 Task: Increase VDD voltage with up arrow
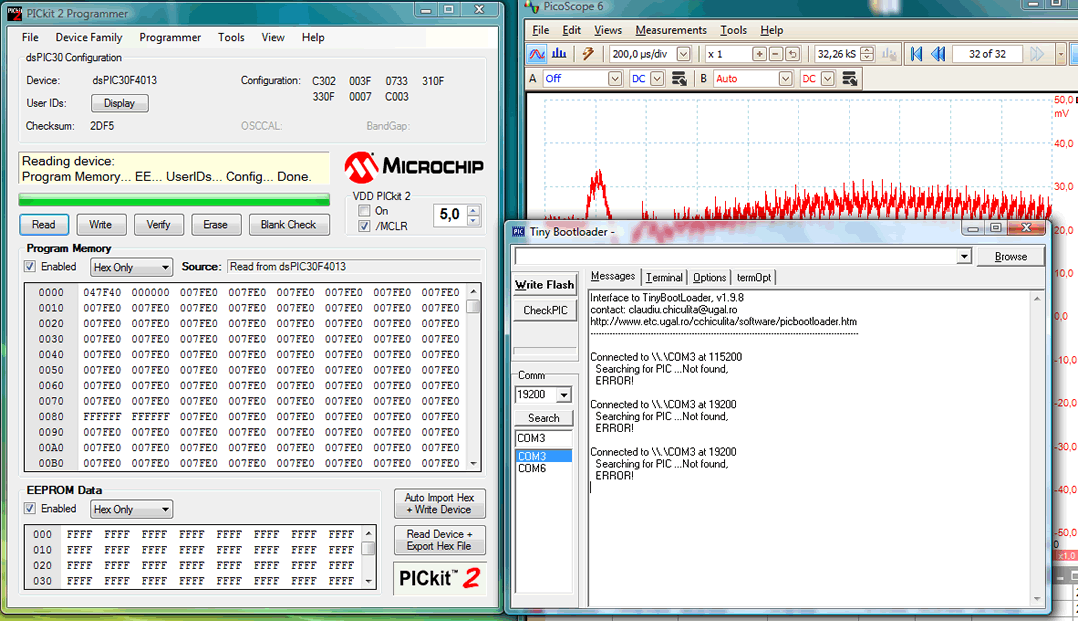pyautogui.click(x=473, y=210)
